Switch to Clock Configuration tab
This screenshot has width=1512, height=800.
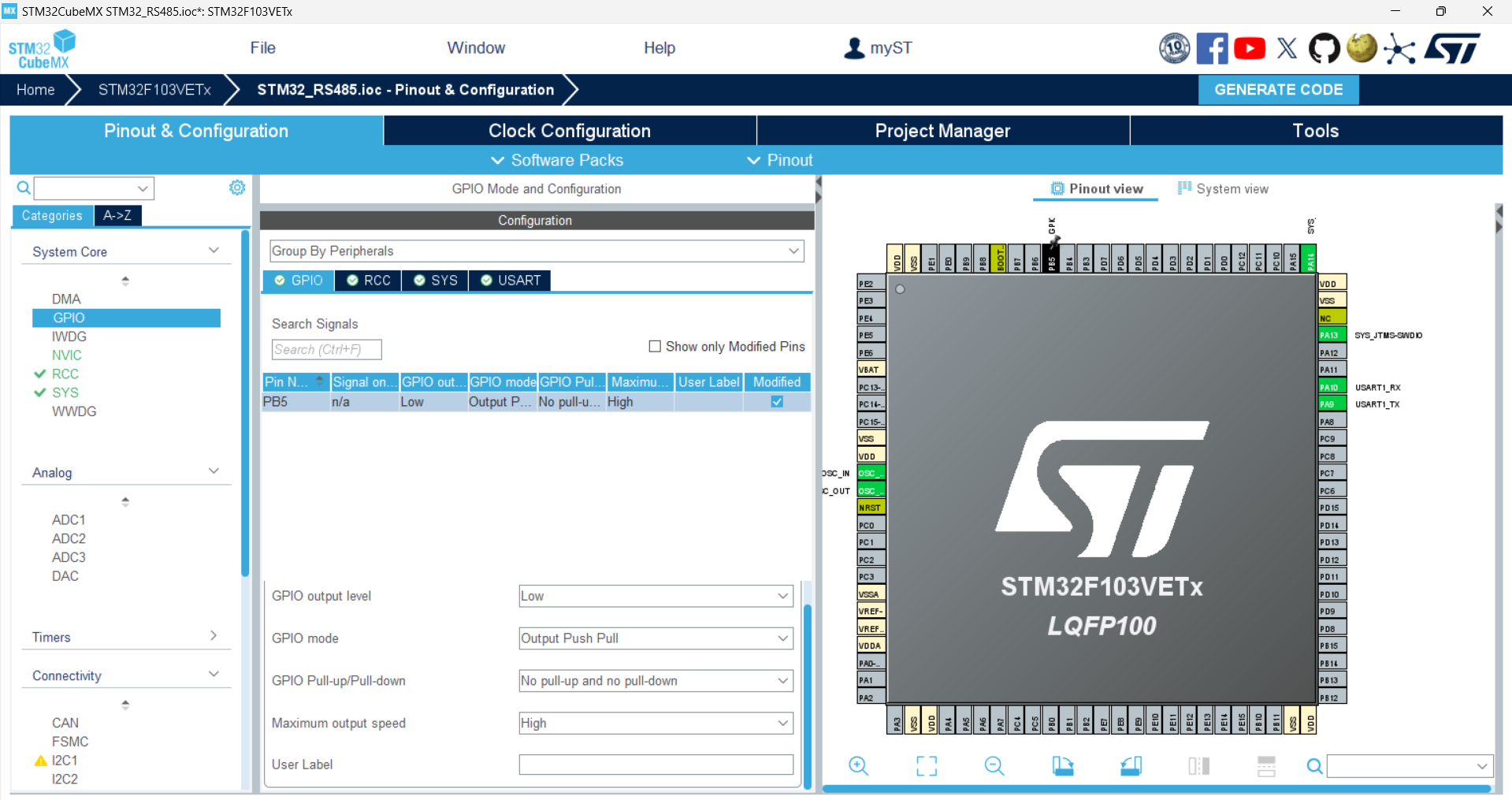point(570,131)
